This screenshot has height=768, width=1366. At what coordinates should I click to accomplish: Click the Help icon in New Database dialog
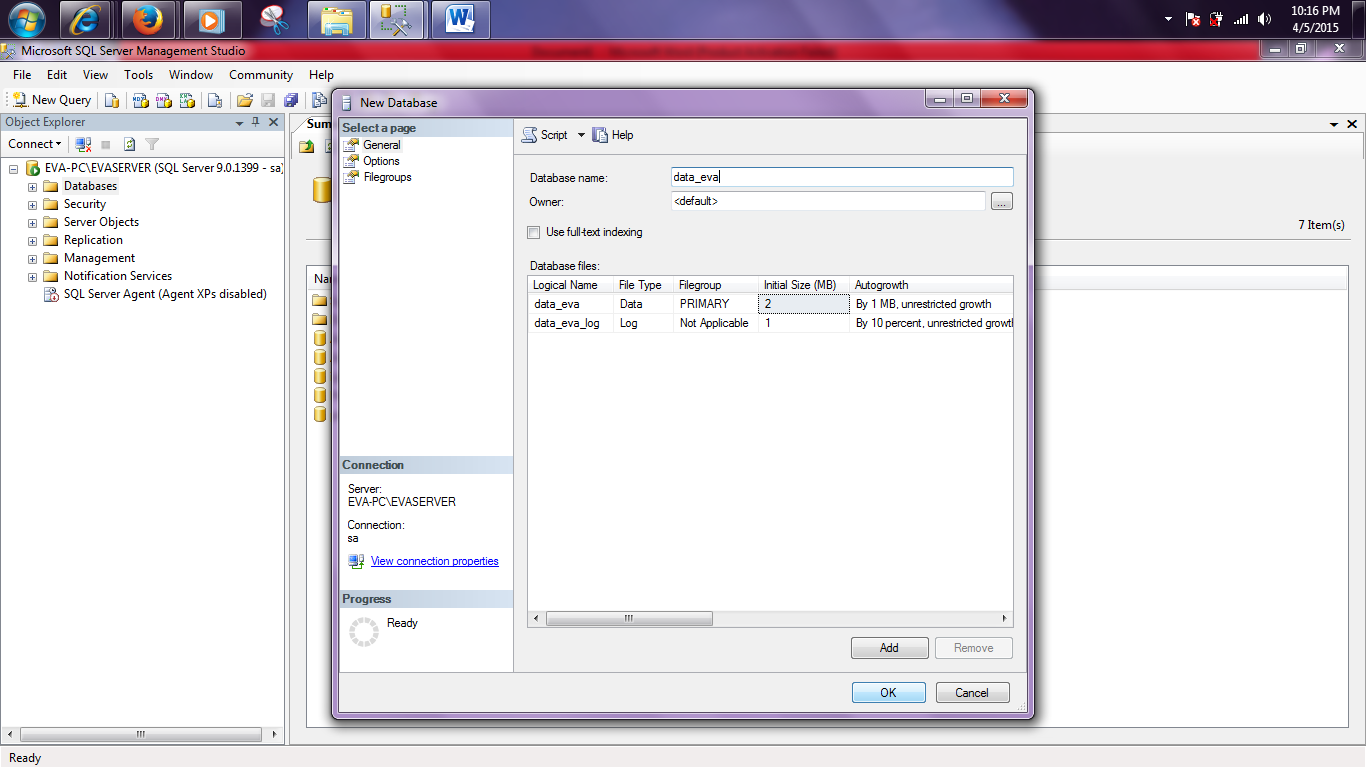coord(600,135)
